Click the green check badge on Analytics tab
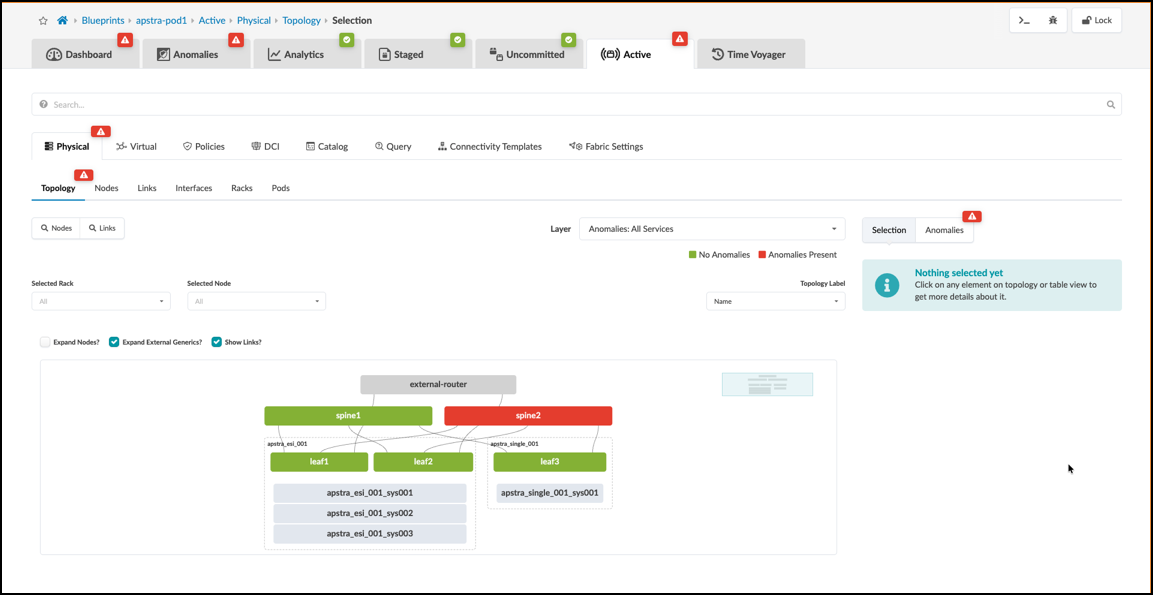 coord(347,40)
